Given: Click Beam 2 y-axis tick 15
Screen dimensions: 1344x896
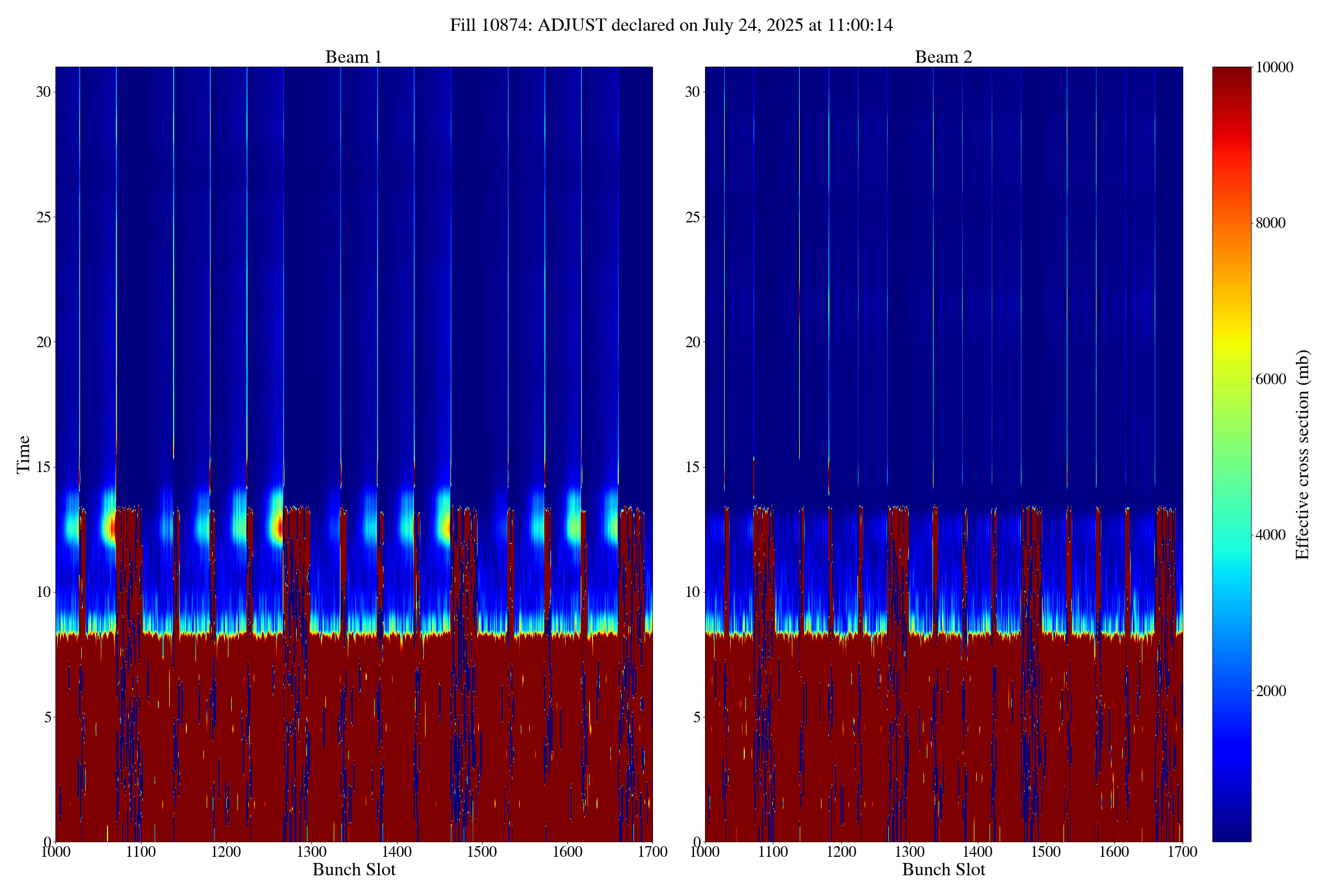Looking at the screenshot, I should (692, 467).
